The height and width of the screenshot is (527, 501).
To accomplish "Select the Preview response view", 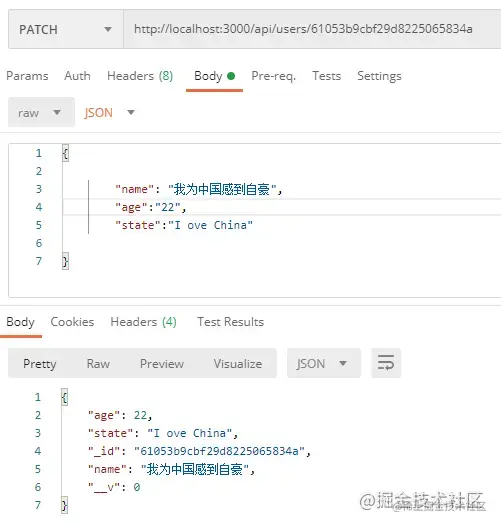I will tap(162, 364).
